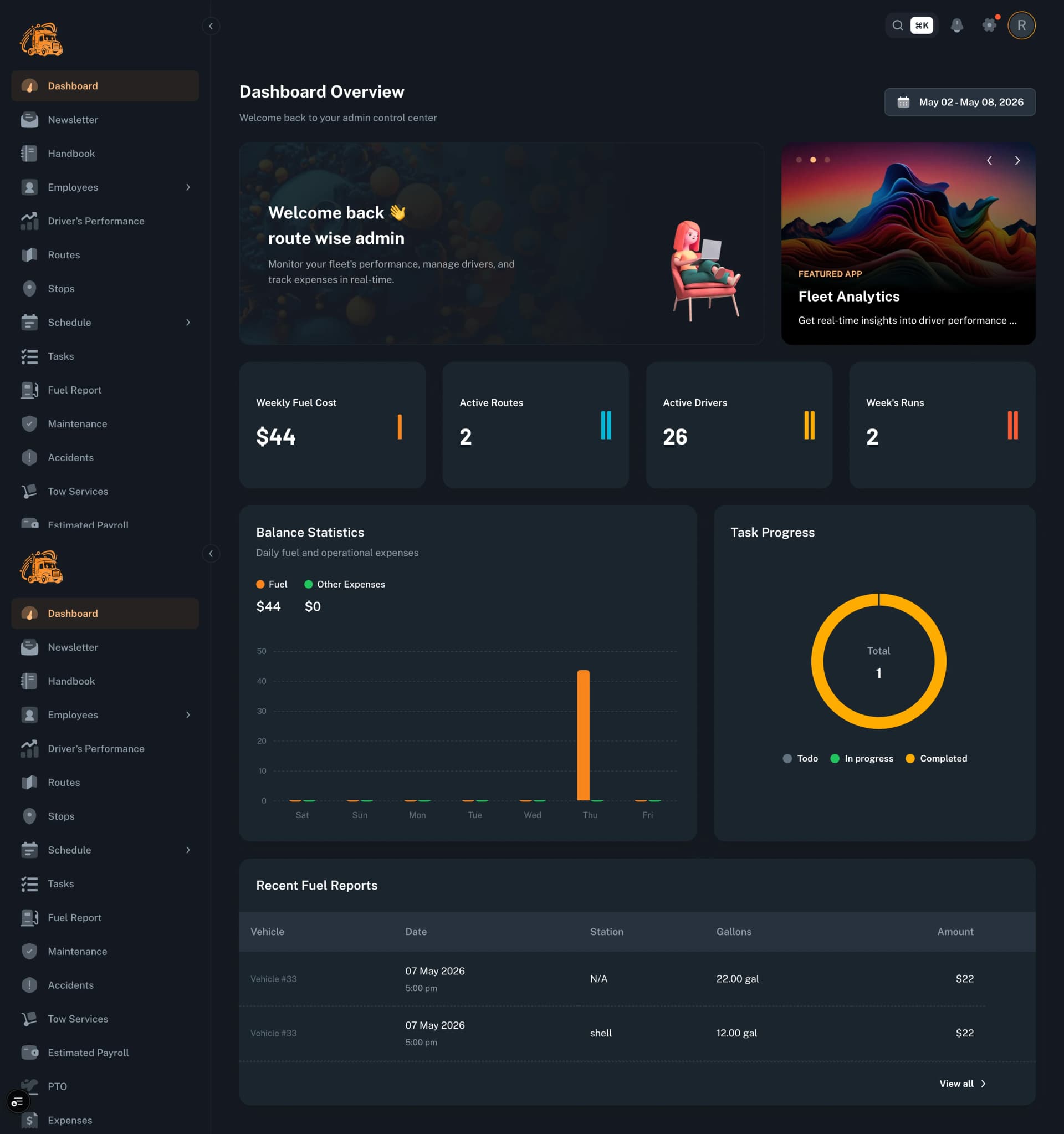Open Handbook in the lower sidebar list
The width and height of the screenshot is (1064, 1134).
105,681
